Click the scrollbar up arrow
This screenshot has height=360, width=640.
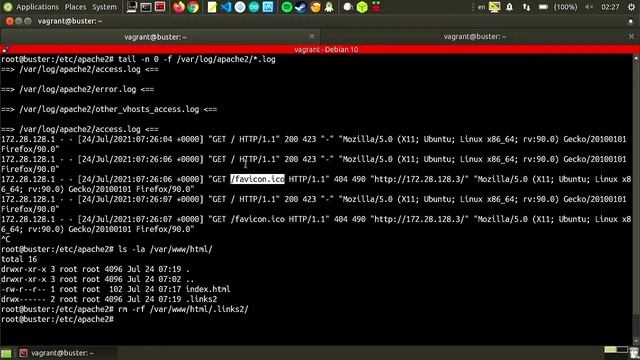click(636, 58)
